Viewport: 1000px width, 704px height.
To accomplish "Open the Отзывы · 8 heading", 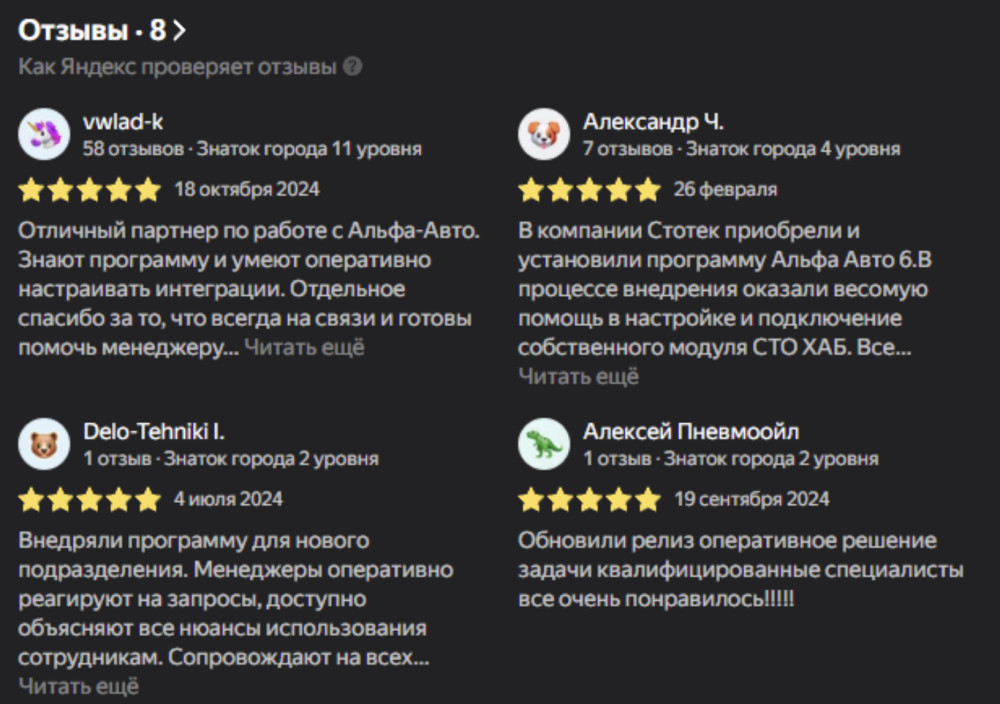I will pyautogui.click(x=92, y=30).
